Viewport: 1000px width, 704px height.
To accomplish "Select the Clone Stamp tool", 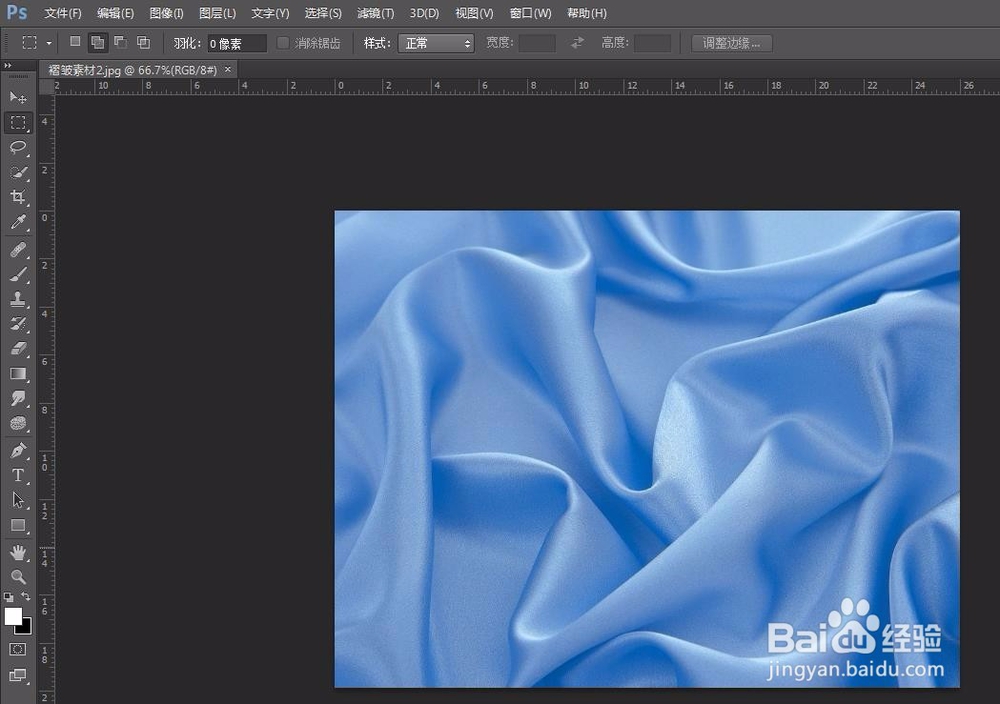I will [18, 297].
